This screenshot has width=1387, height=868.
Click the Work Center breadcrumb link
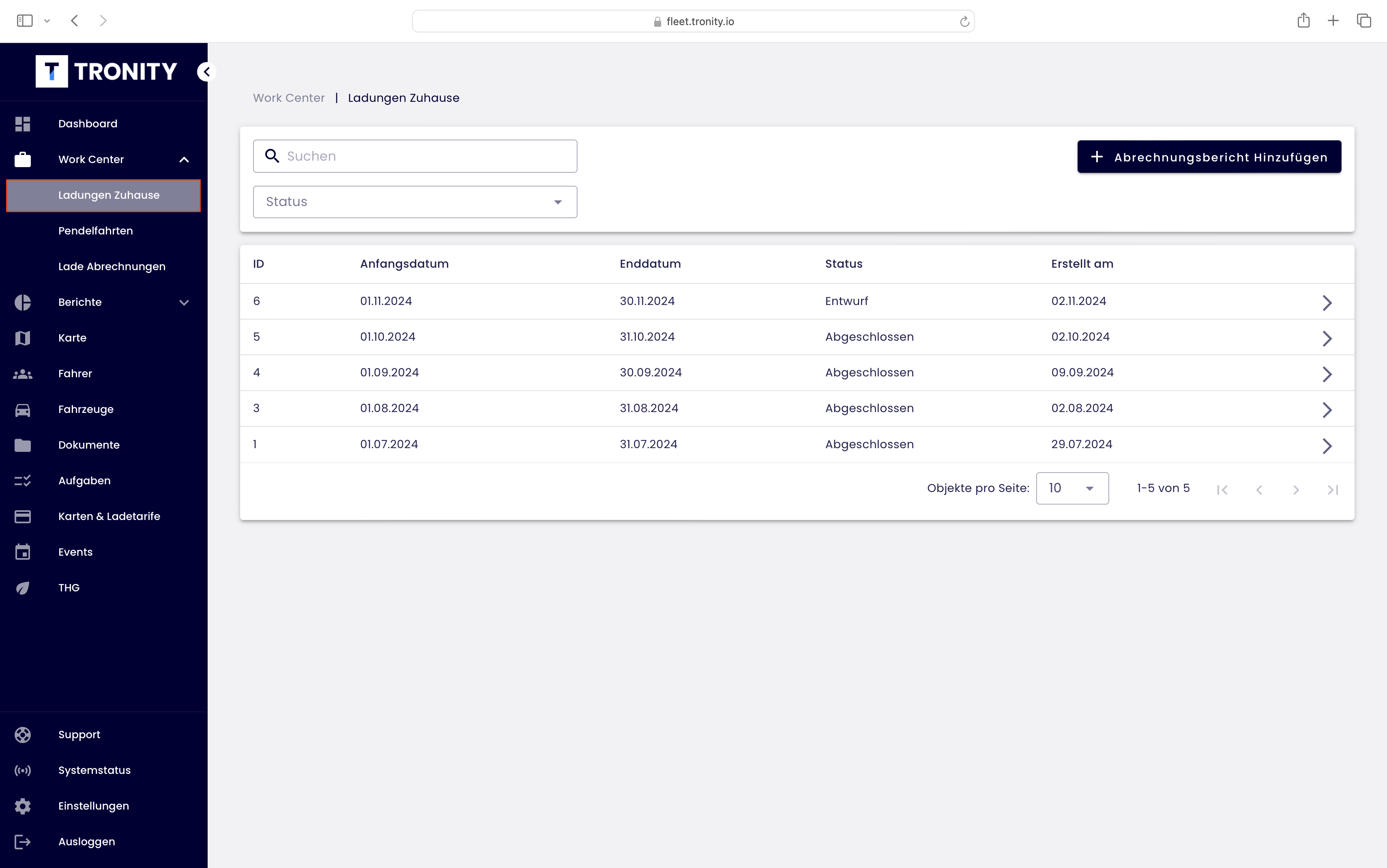pos(289,98)
